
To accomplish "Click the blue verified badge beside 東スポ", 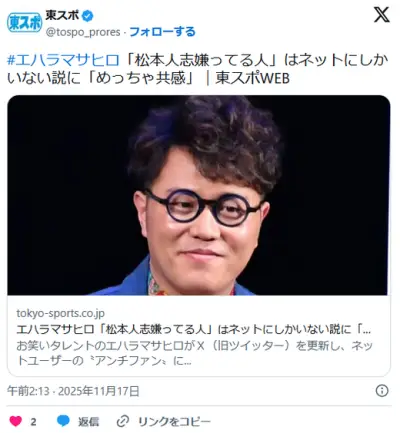I will coord(88,16).
